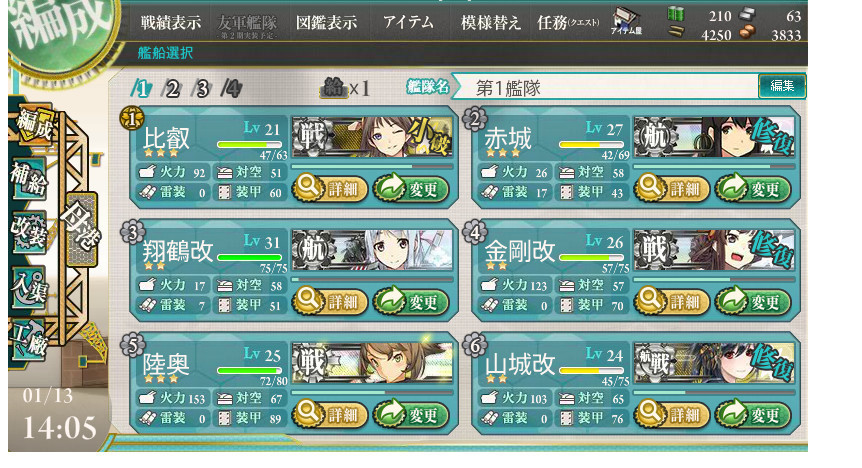Open the 補給 resupply sidebar icon
Image resolution: width=862 pixels, height=468 pixels.
[x=29, y=179]
